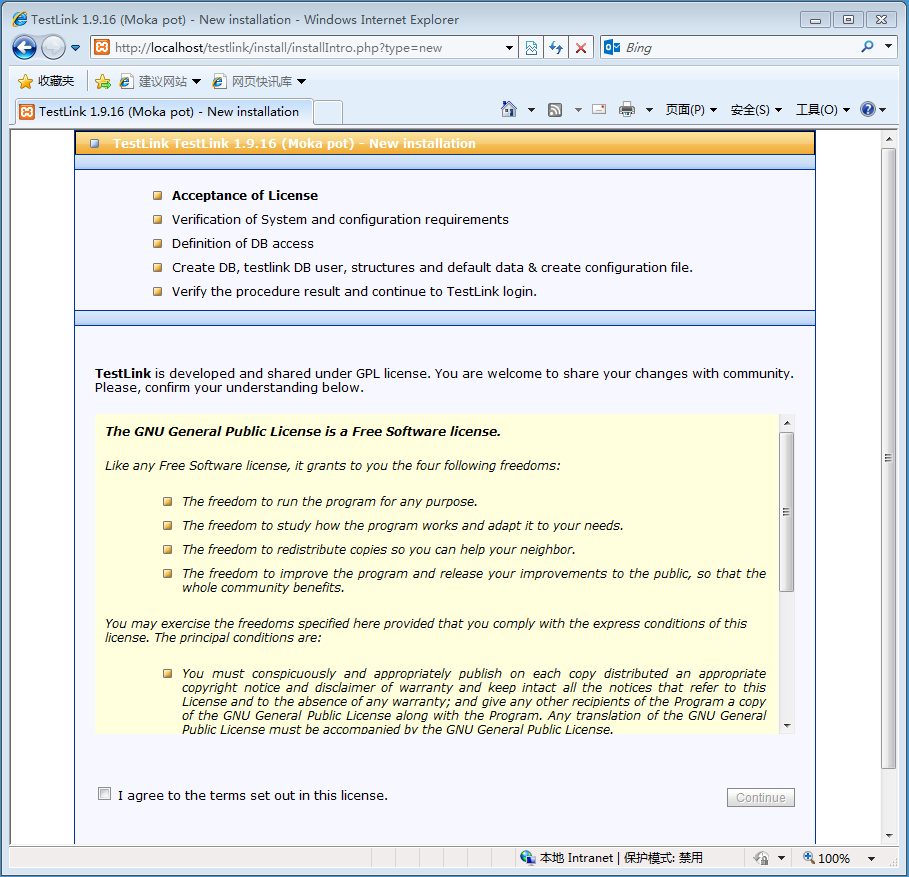The image size is (909, 877).
Task: Click the freedom to redistribute copies line
Action: tap(379, 550)
